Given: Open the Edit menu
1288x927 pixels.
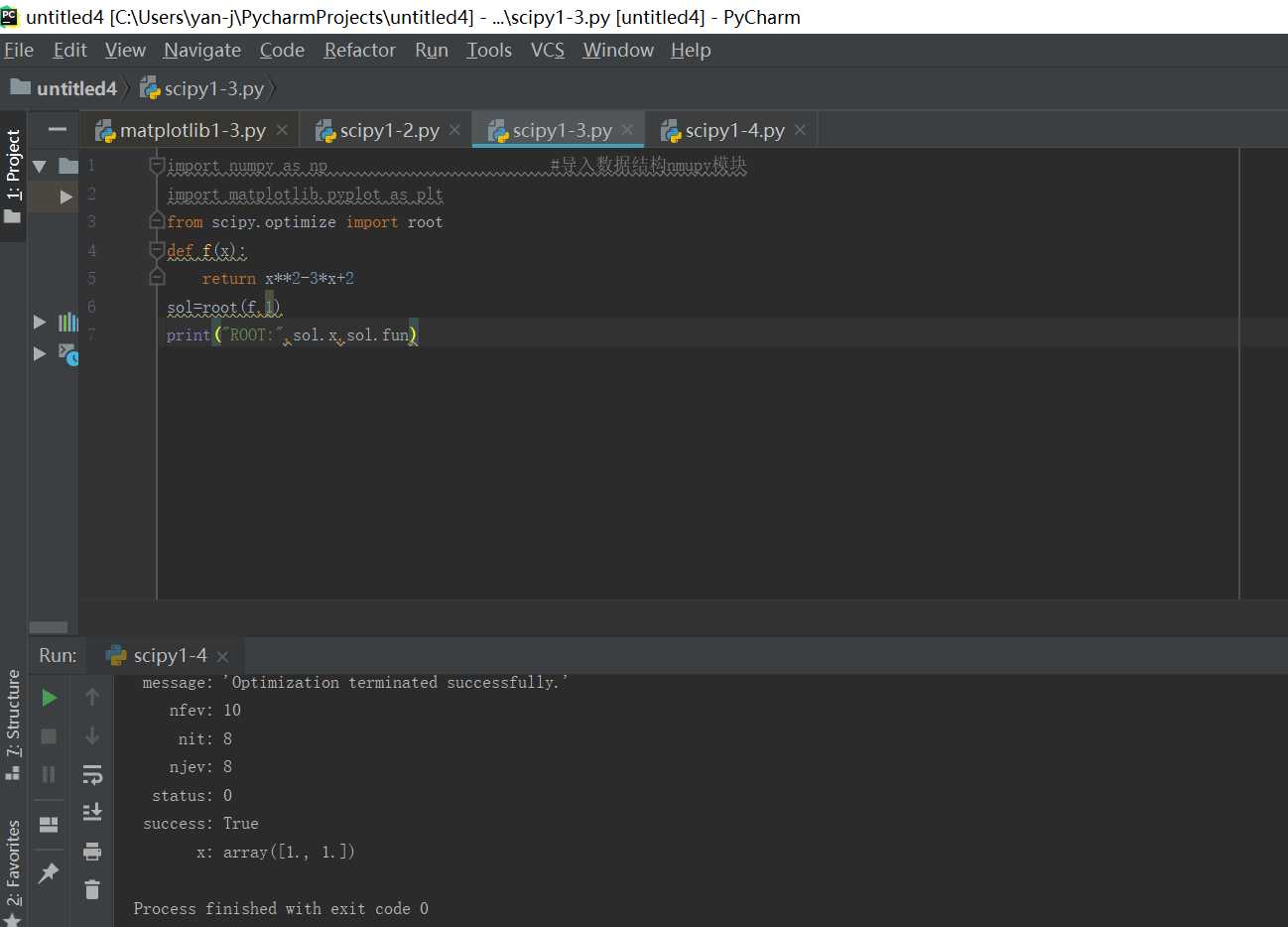Looking at the screenshot, I should click(x=69, y=50).
